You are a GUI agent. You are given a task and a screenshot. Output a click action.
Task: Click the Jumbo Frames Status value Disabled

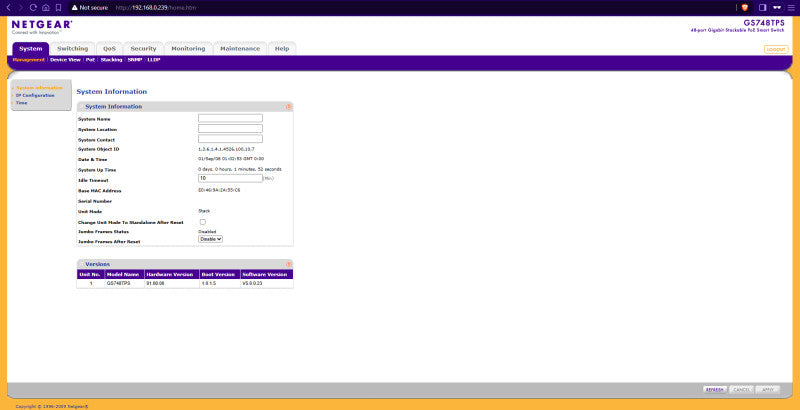207,232
